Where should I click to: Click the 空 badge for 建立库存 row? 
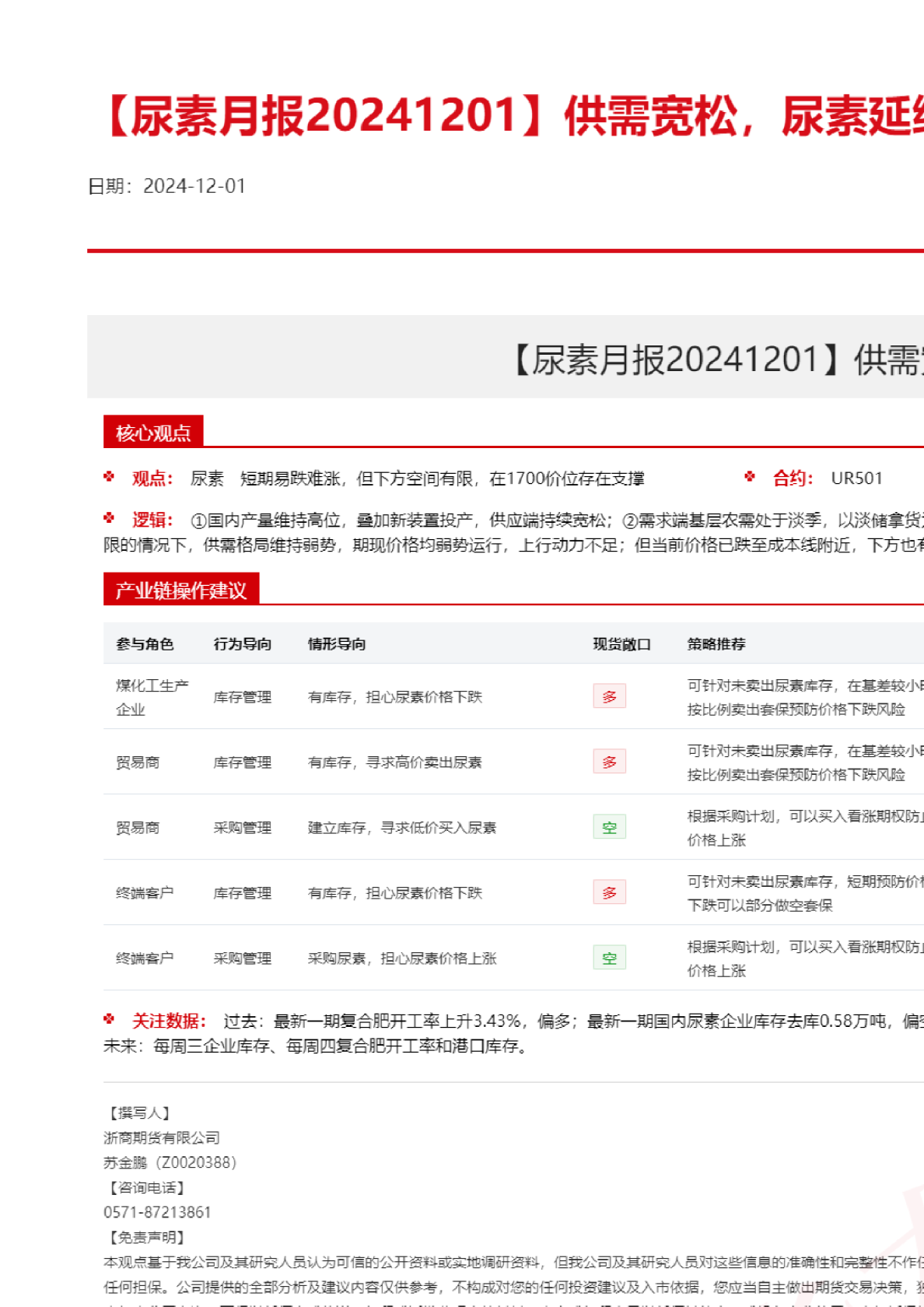pyautogui.click(x=609, y=827)
